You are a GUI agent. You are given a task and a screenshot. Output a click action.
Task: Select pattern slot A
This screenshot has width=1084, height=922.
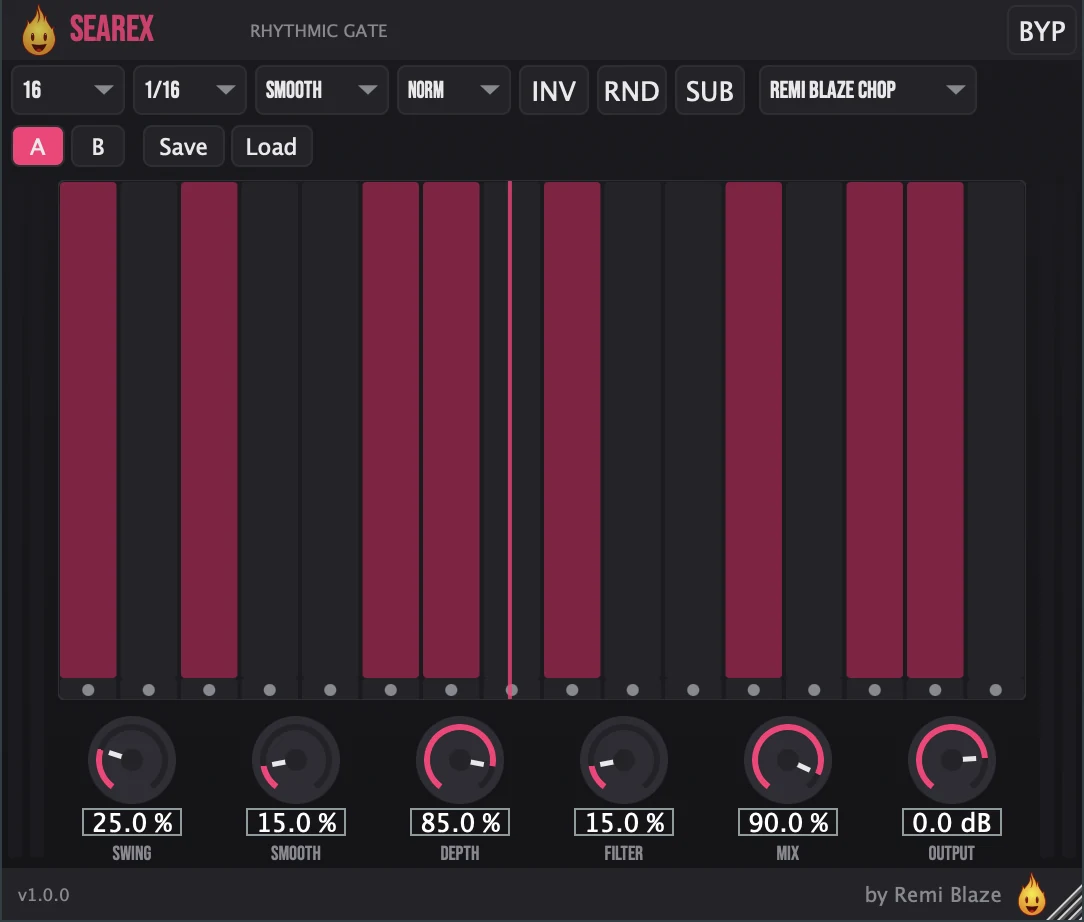point(38,147)
